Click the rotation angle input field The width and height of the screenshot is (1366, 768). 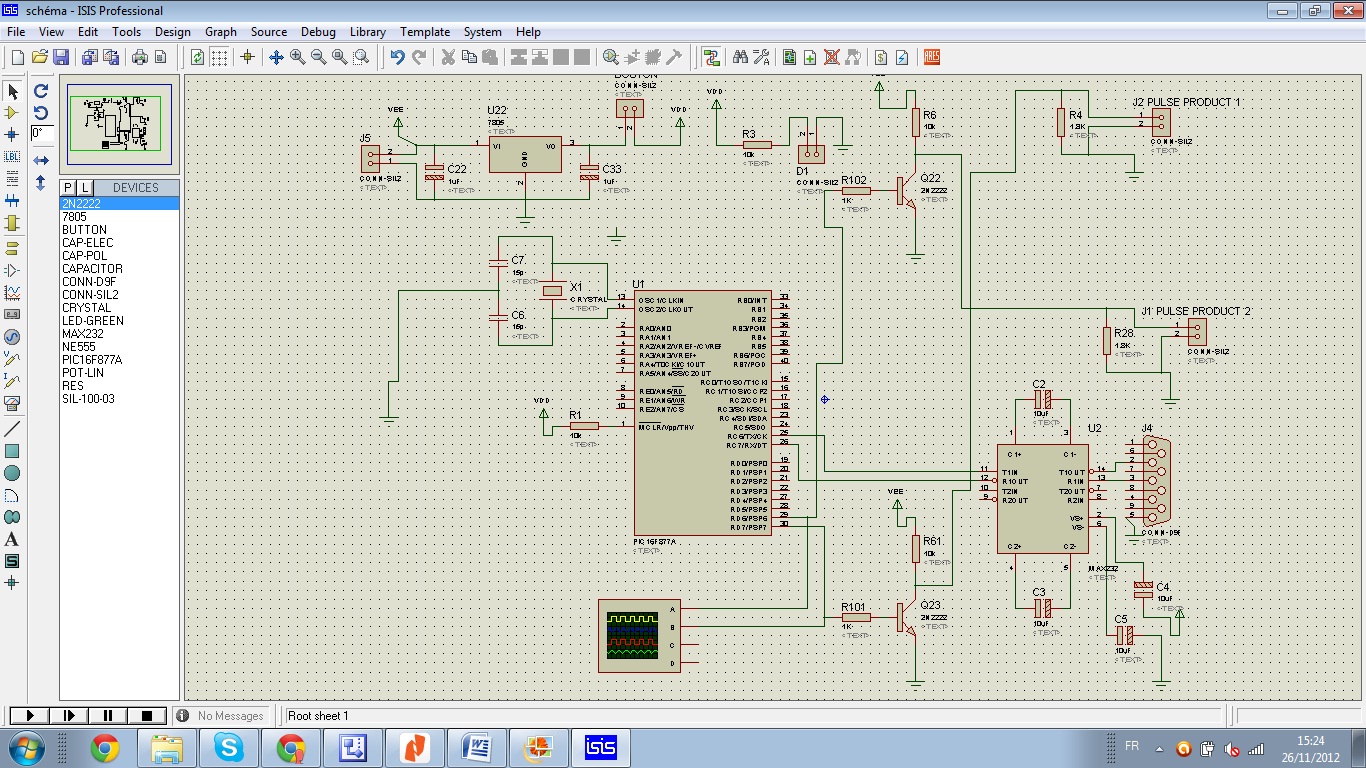click(x=42, y=133)
